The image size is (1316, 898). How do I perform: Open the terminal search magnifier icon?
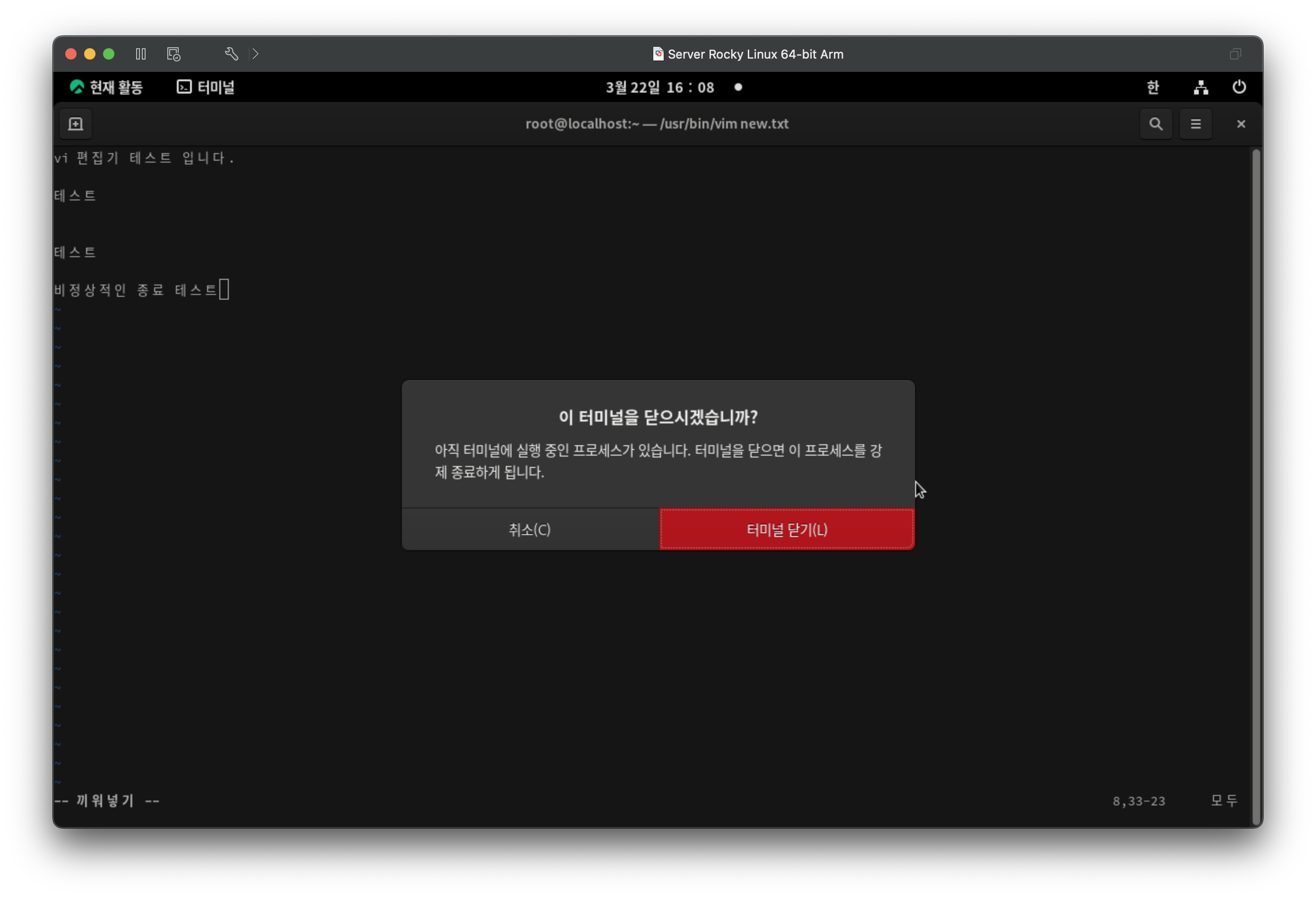pos(1155,124)
